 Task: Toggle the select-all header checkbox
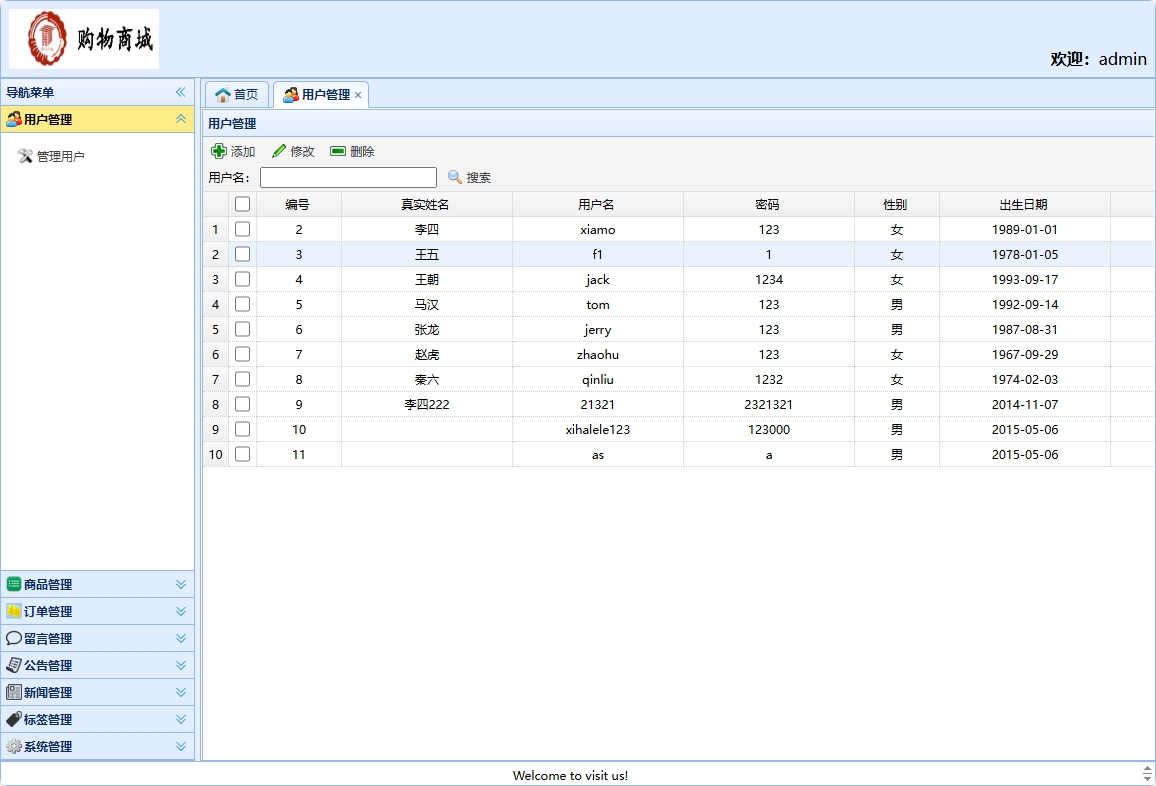(x=242, y=204)
